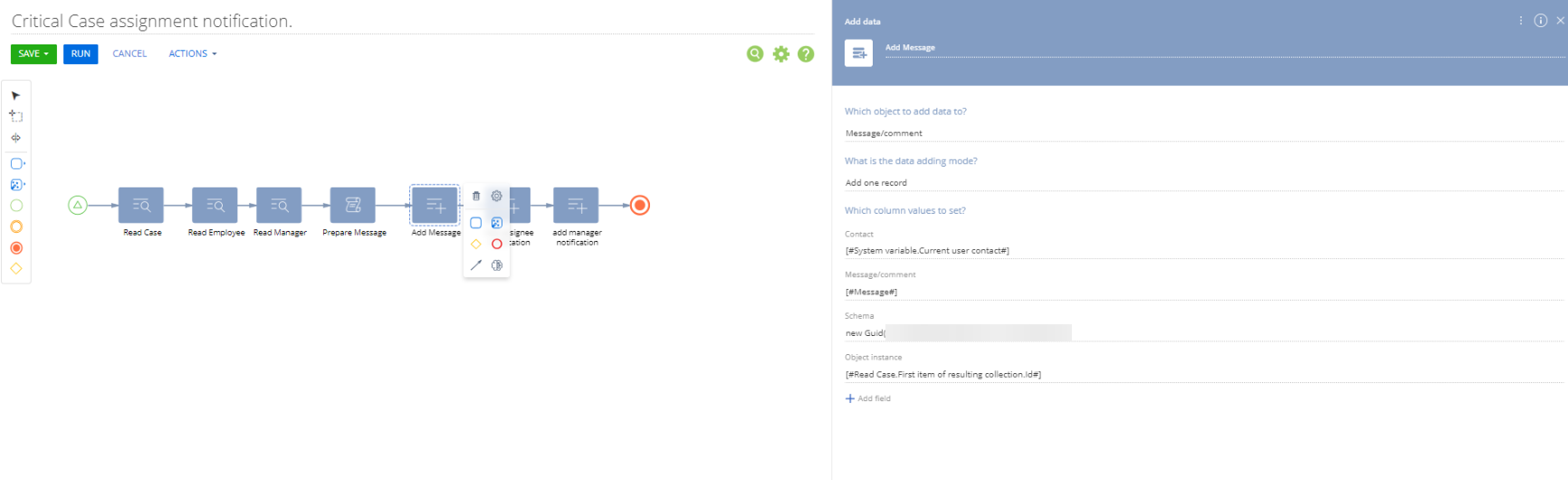Open help question mark icon
Viewport: 1568px width, 480px height.
[806, 54]
